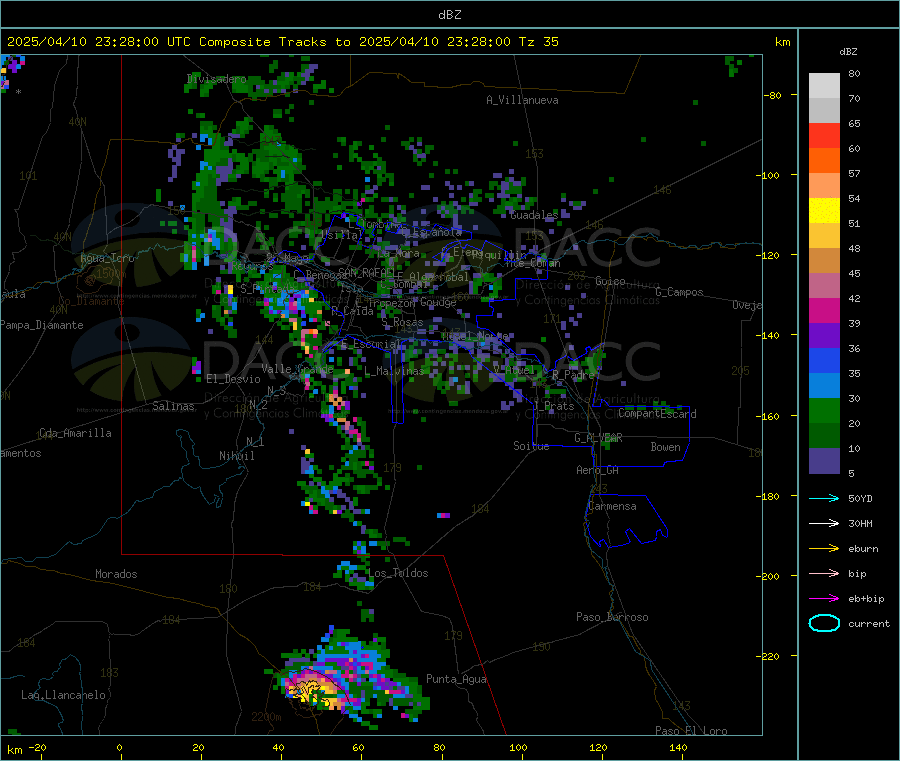This screenshot has height=761, width=900.
Task: Select the Paso_El_Loro label
Action: click(691, 731)
